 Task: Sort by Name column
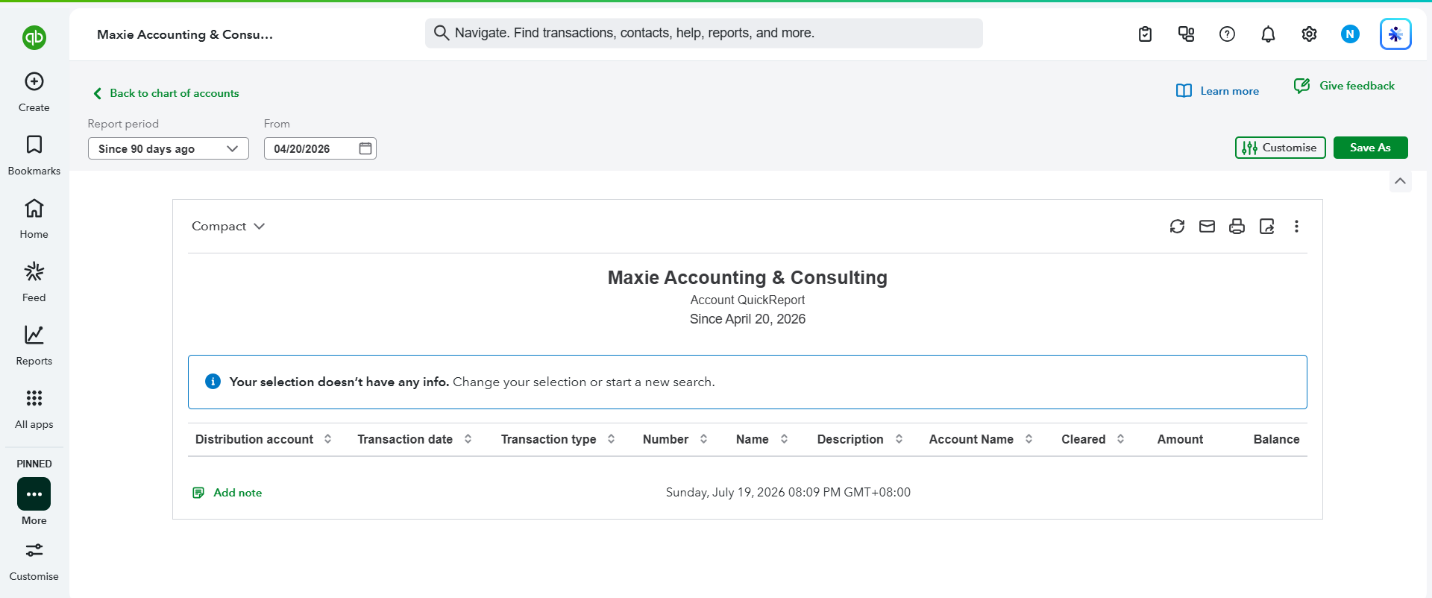[784, 439]
